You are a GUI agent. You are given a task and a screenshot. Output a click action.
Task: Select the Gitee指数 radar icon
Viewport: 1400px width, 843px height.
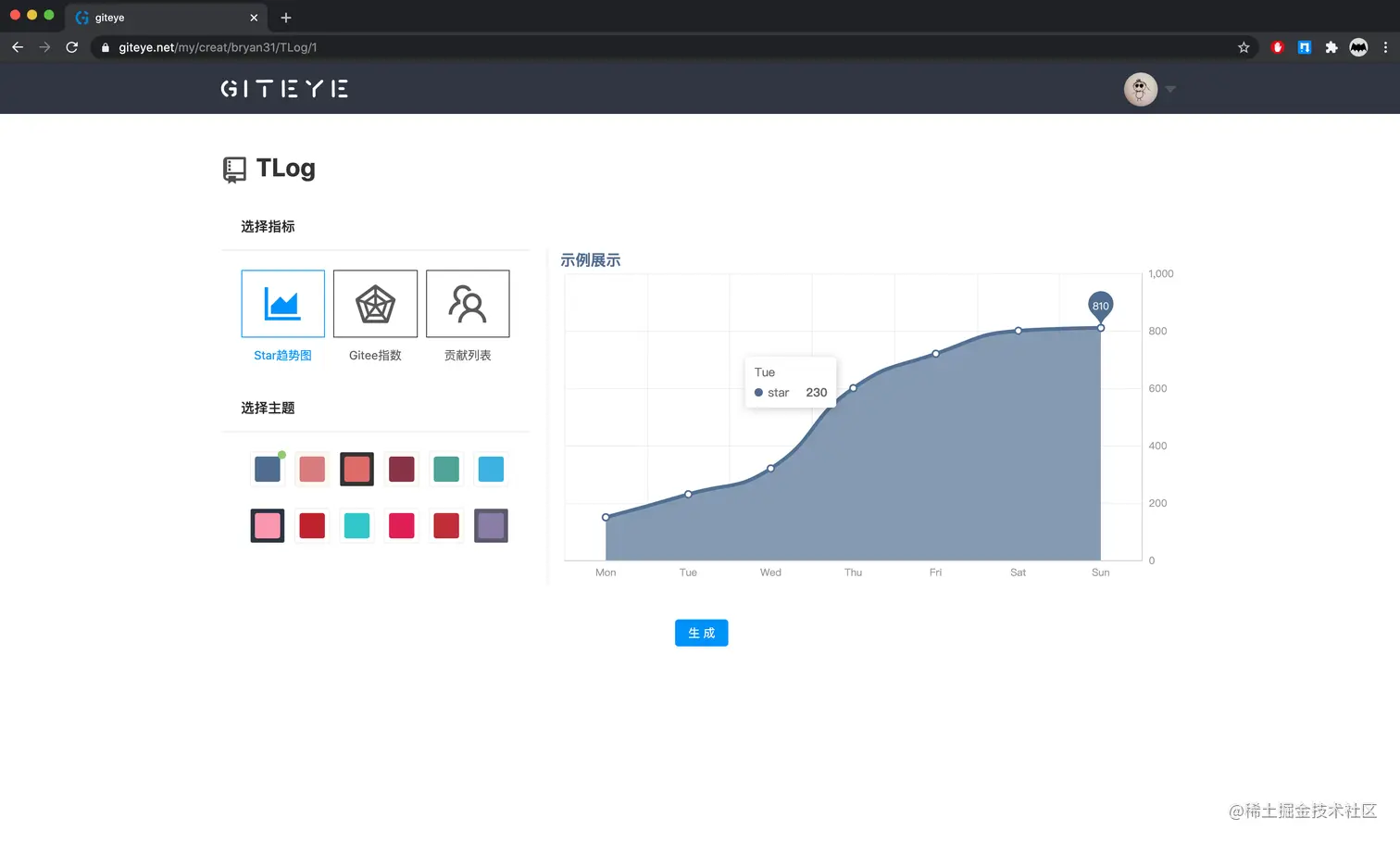click(375, 304)
